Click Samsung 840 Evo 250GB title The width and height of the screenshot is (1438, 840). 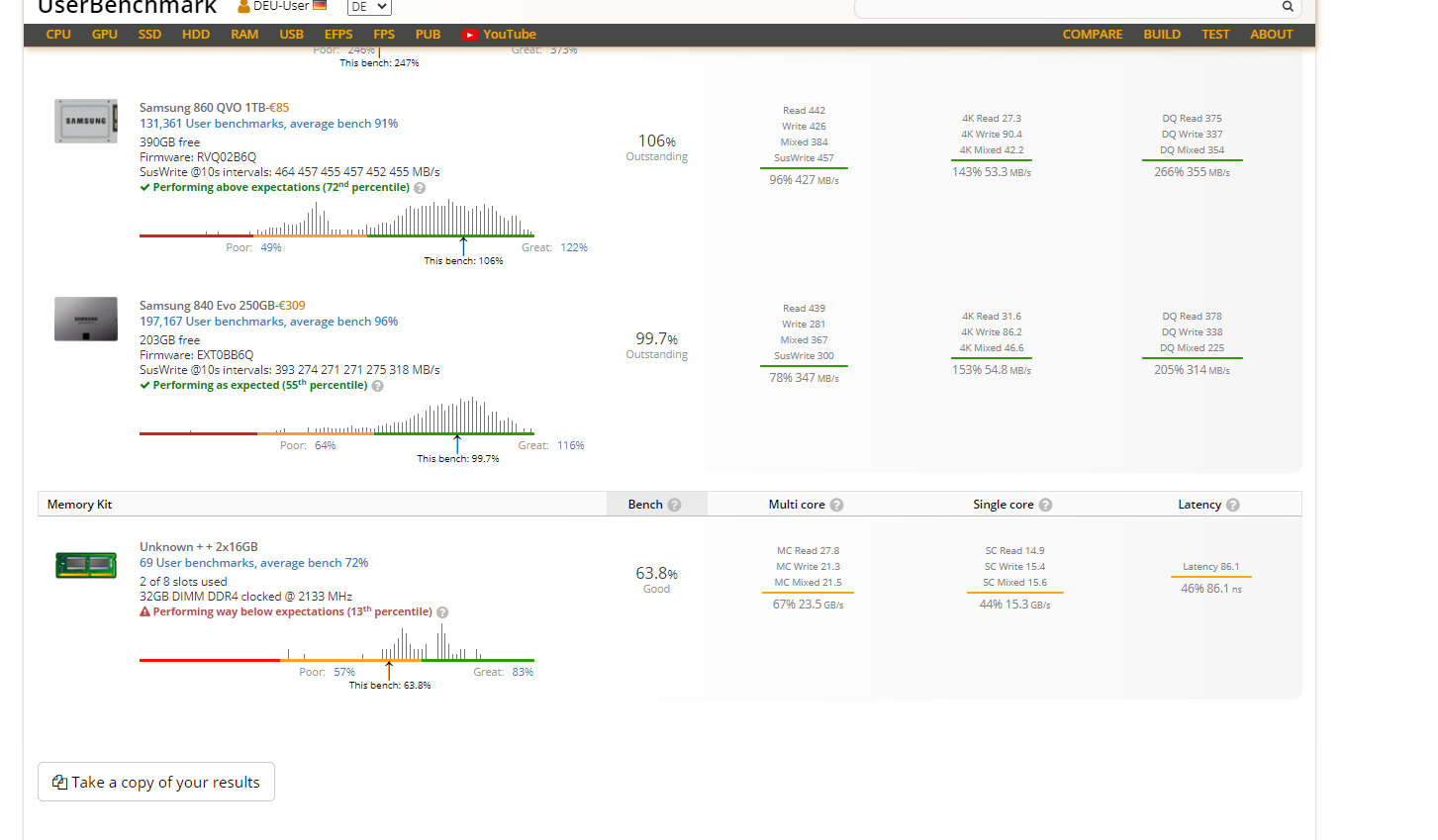(x=208, y=306)
